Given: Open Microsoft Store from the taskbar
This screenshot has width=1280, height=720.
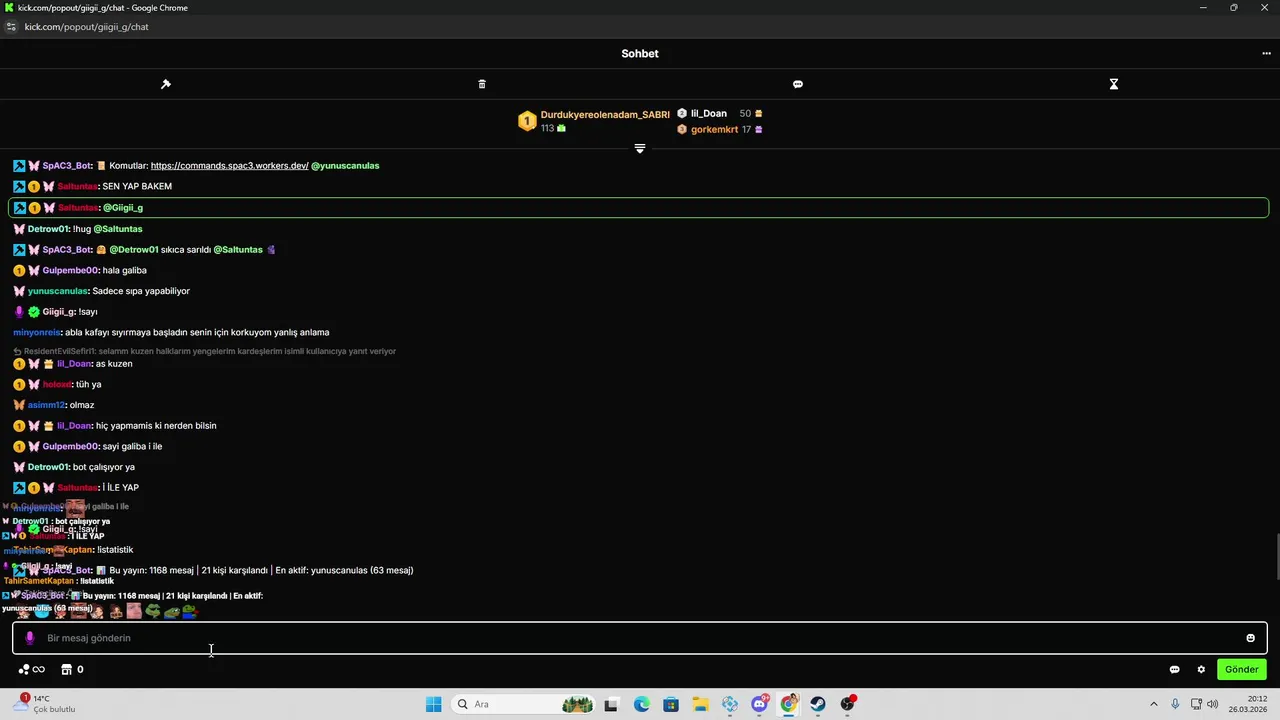Looking at the screenshot, I should 671,704.
